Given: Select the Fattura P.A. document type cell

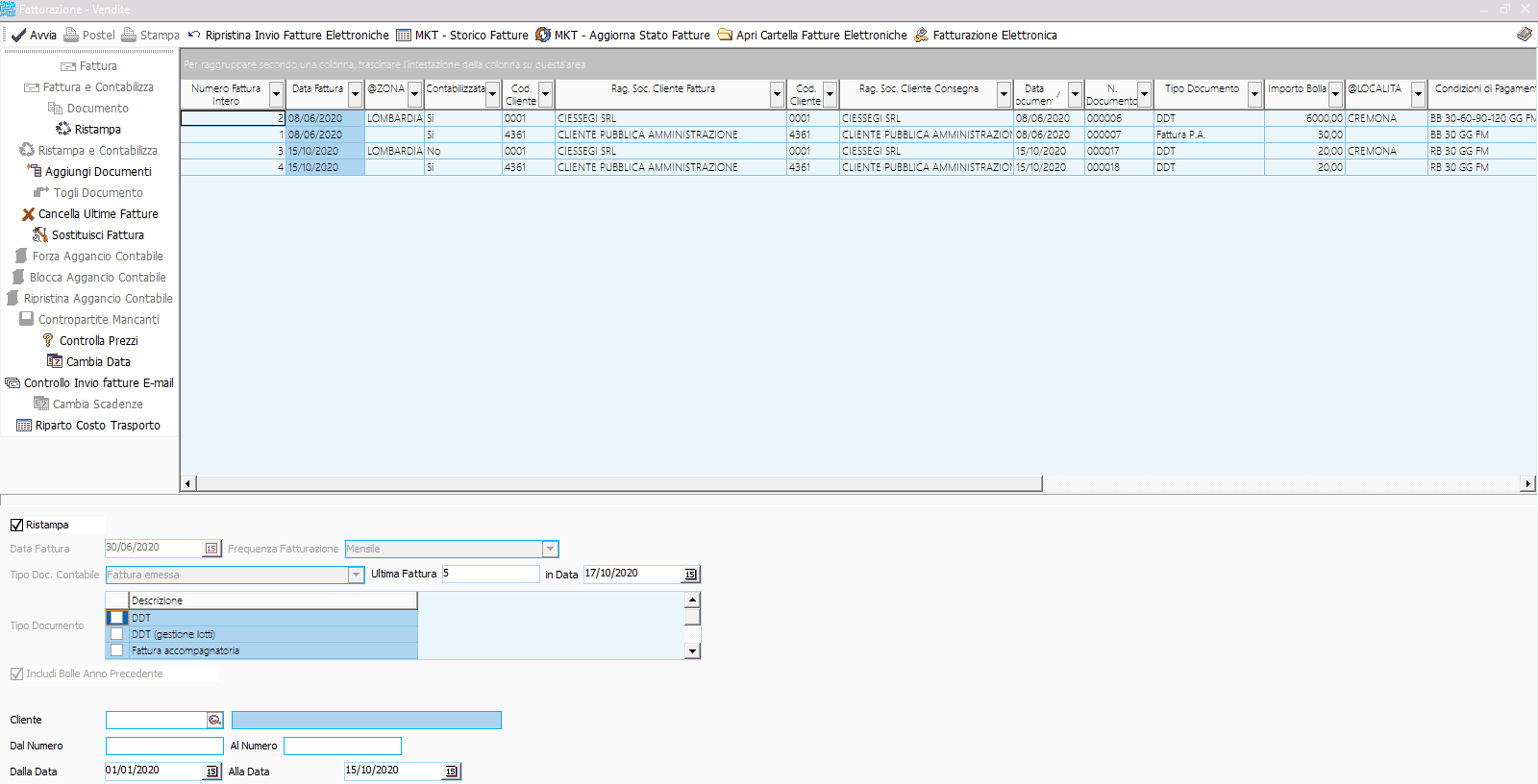Looking at the screenshot, I should 1208,135.
